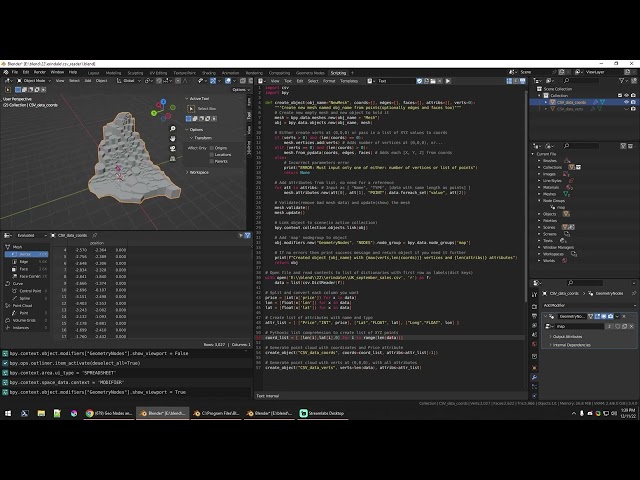Click the blue Z axis gizmo ball
Image resolution: width=640 pixels, height=480 pixels.
click(163, 101)
